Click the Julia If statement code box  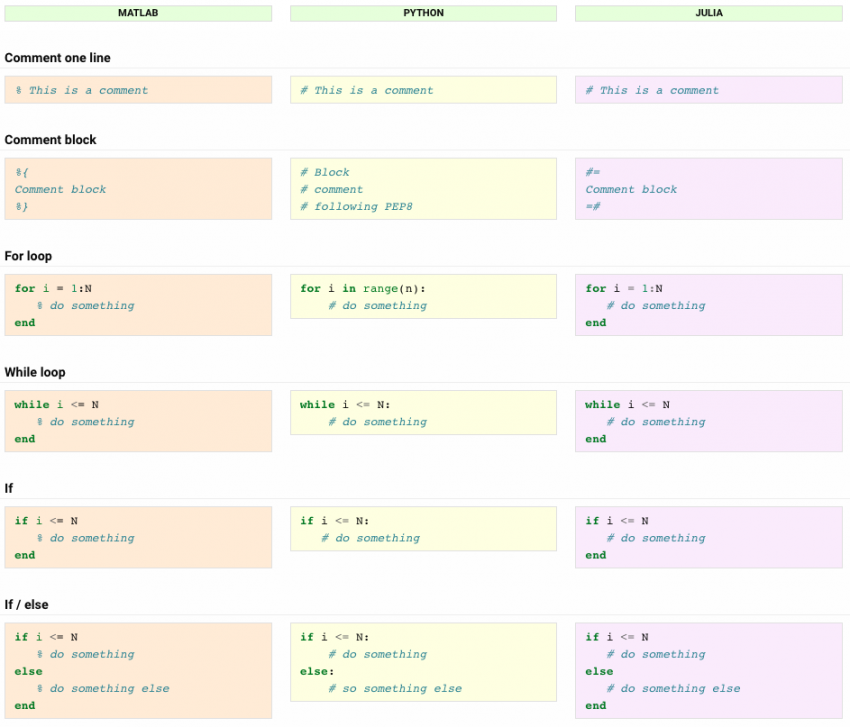[x=708, y=537]
